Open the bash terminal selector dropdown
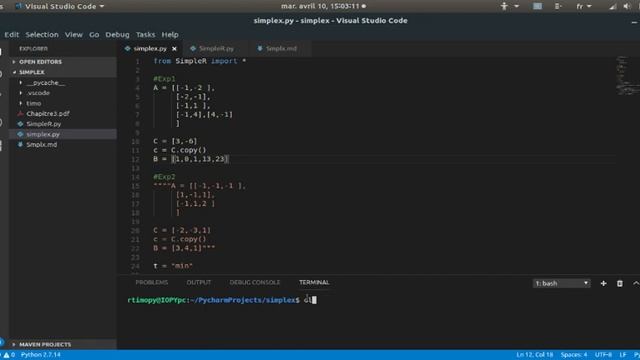This screenshot has height=360, width=640. 561,283
